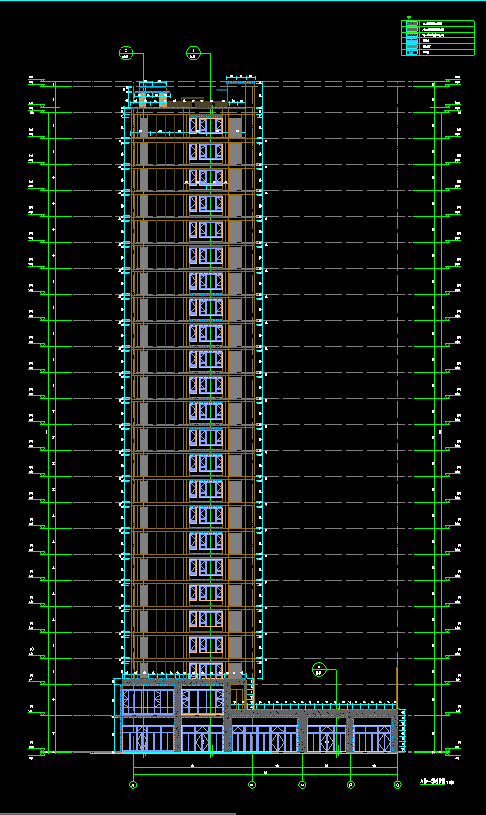Select the large second-floor podium window on the left
Screen dimensions: 486x815
point(148,701)
